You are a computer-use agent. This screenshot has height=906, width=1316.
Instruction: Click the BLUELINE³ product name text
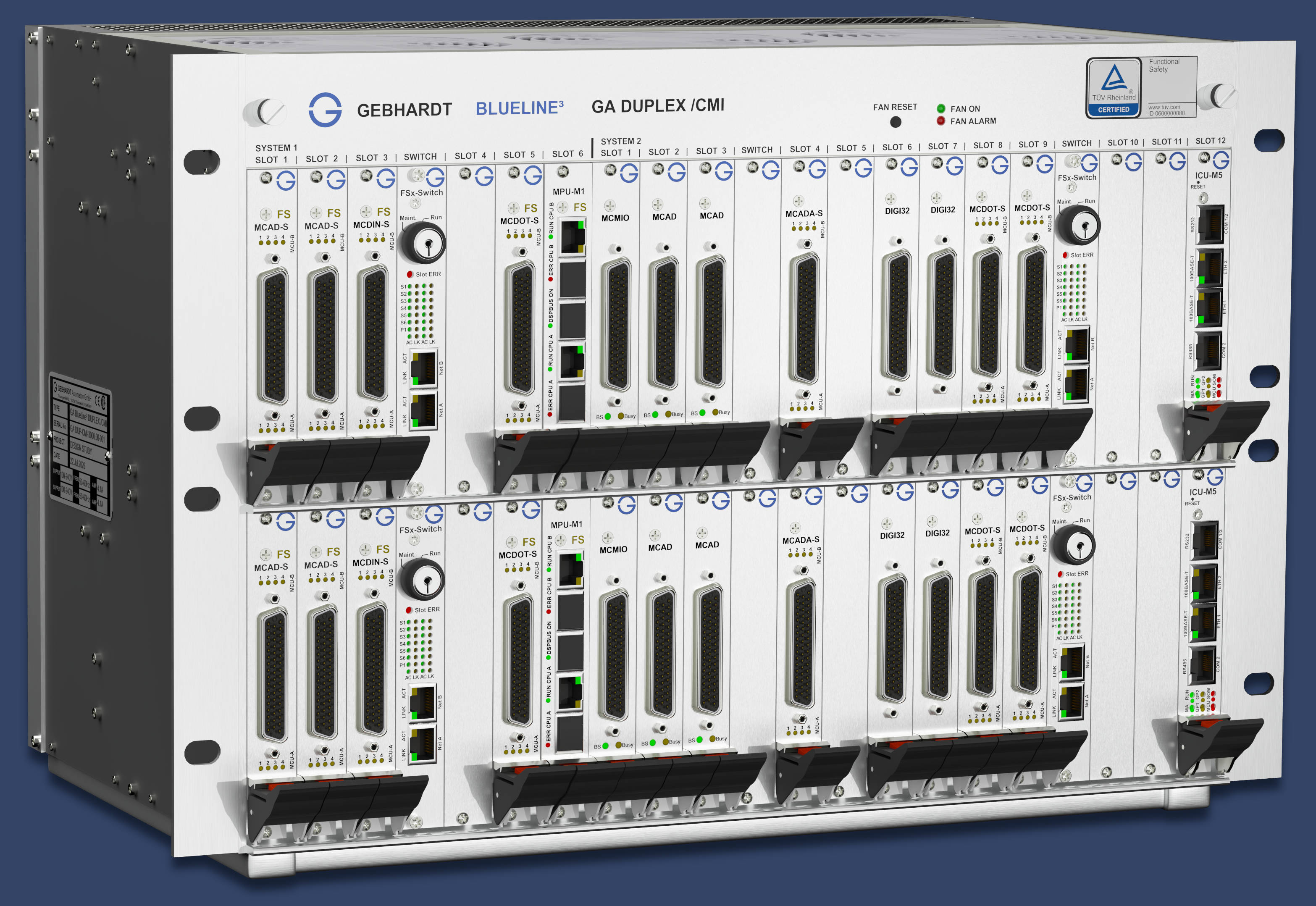(x=520, y=108)
